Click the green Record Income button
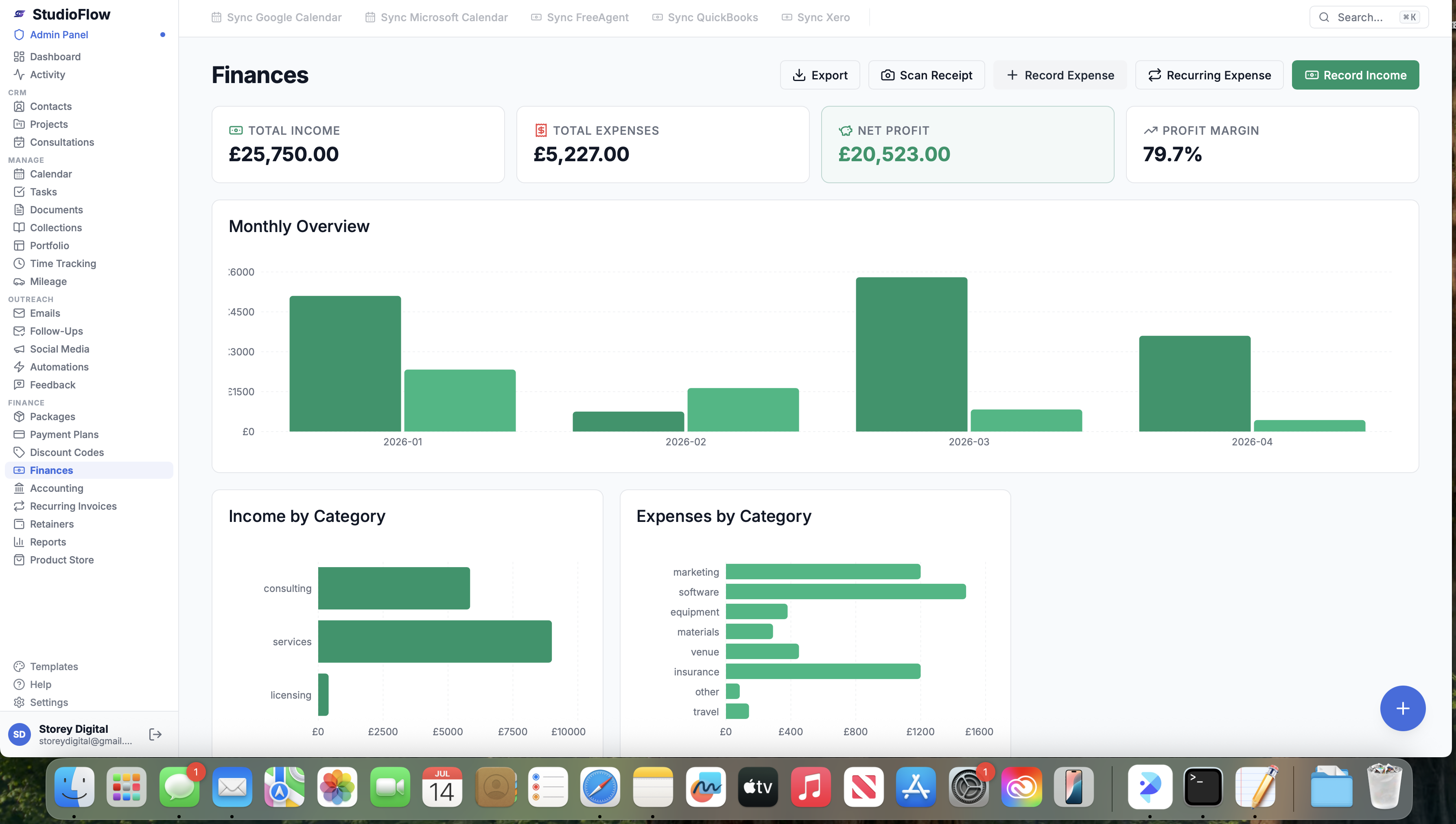The width and height of the screenshot is (1456, 824). [x=1355, y=75]
